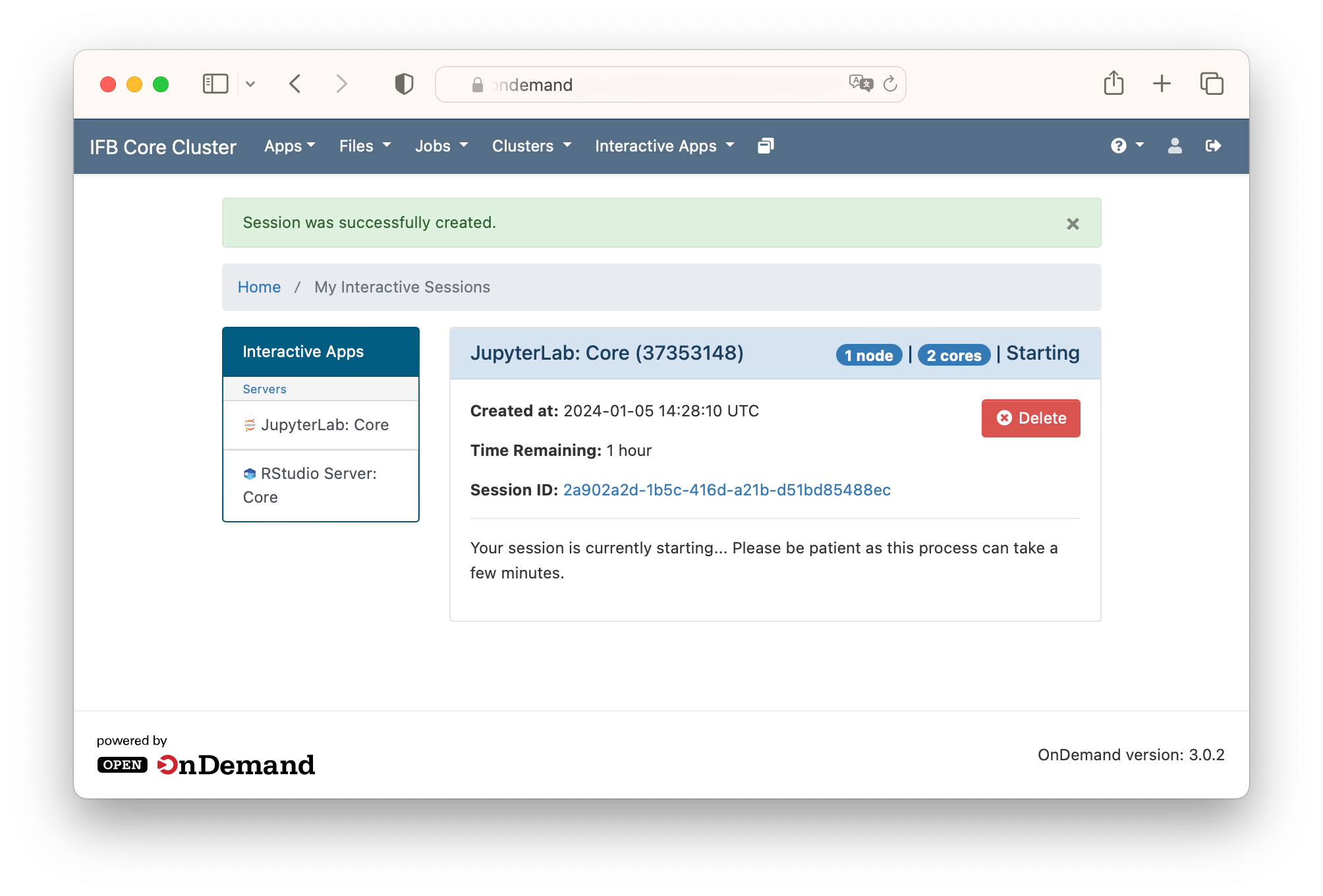Open the Files dropdown menu
Screen dimensions: 1323x896
point(365,146)
